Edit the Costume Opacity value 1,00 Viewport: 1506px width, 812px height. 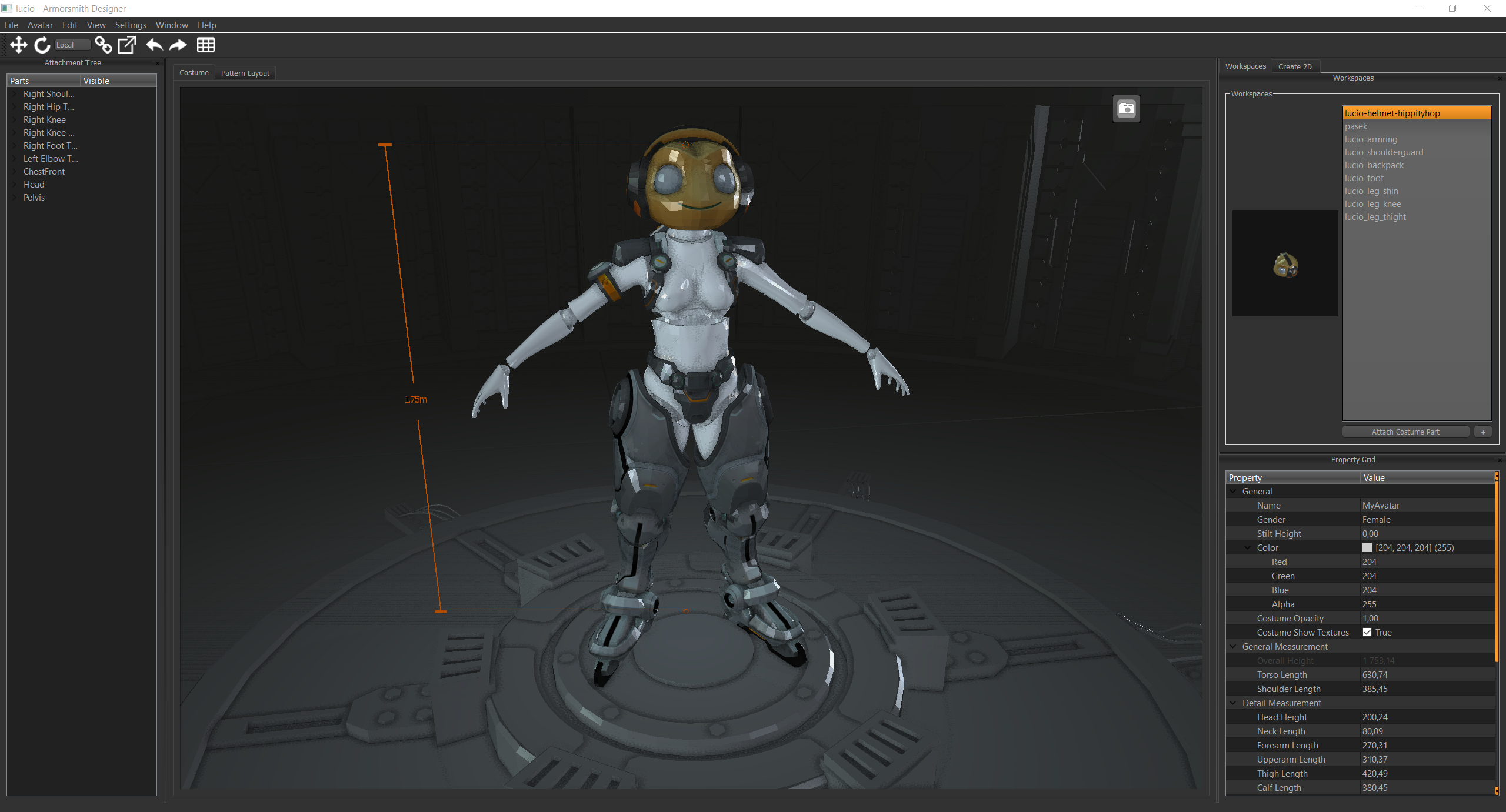pyautogui.click(x=1427, y=618)
